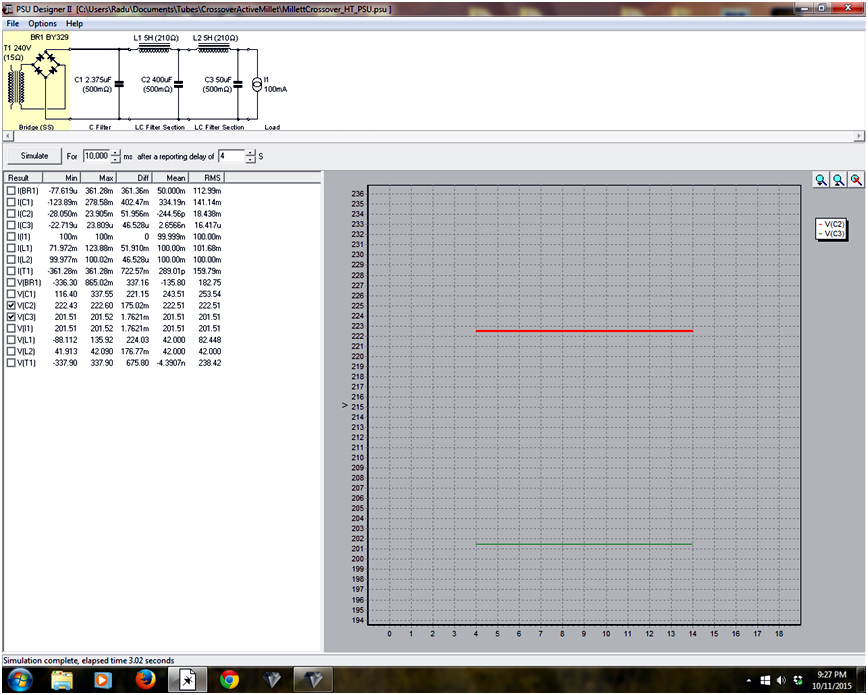Open the Help menu
The image size is (868, 695).
point(75,23)
